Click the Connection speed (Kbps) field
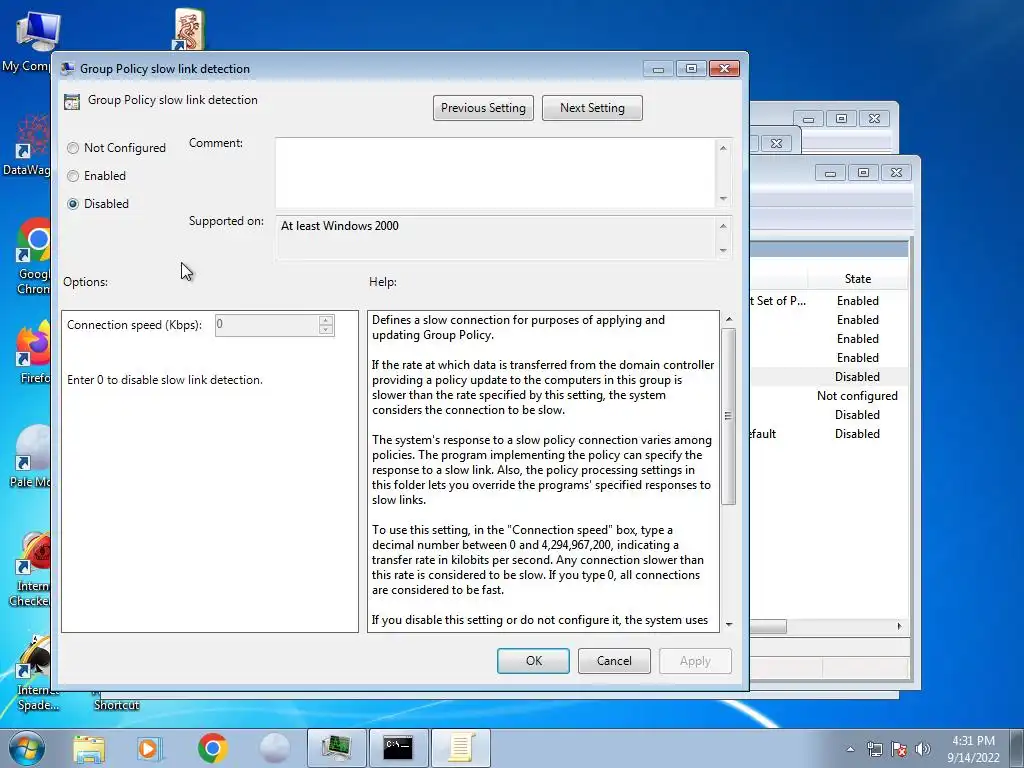1024x768 pixels. [x=266, y=325]
